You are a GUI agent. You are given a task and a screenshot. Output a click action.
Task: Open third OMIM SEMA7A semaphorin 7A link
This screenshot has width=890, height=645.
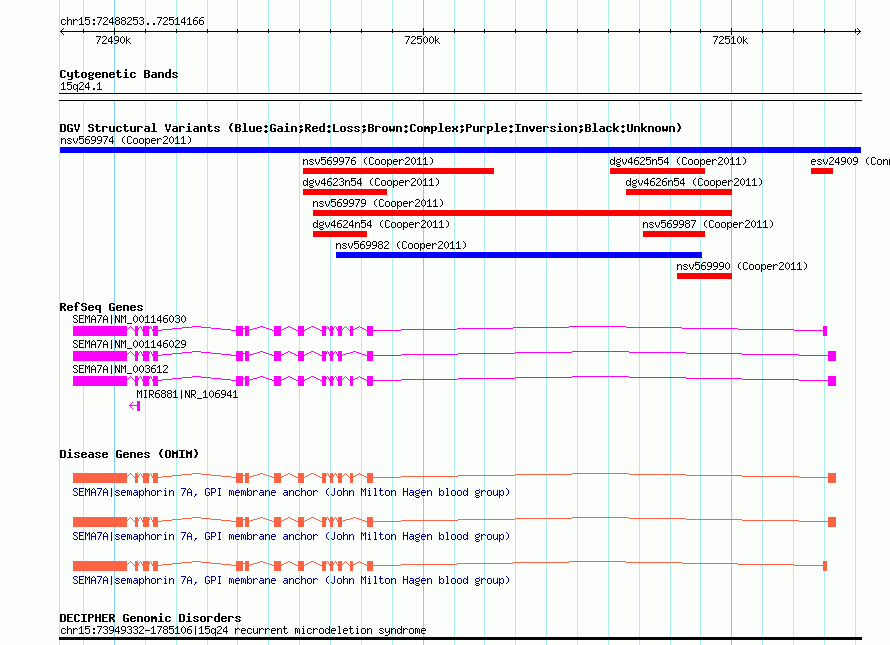coord(291,580)
